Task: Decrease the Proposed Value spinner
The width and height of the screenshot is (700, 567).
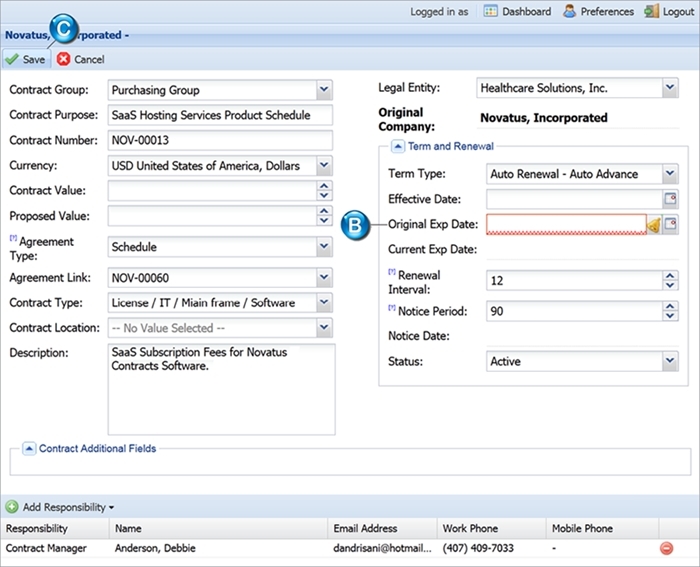Action: tap(324, 221)
